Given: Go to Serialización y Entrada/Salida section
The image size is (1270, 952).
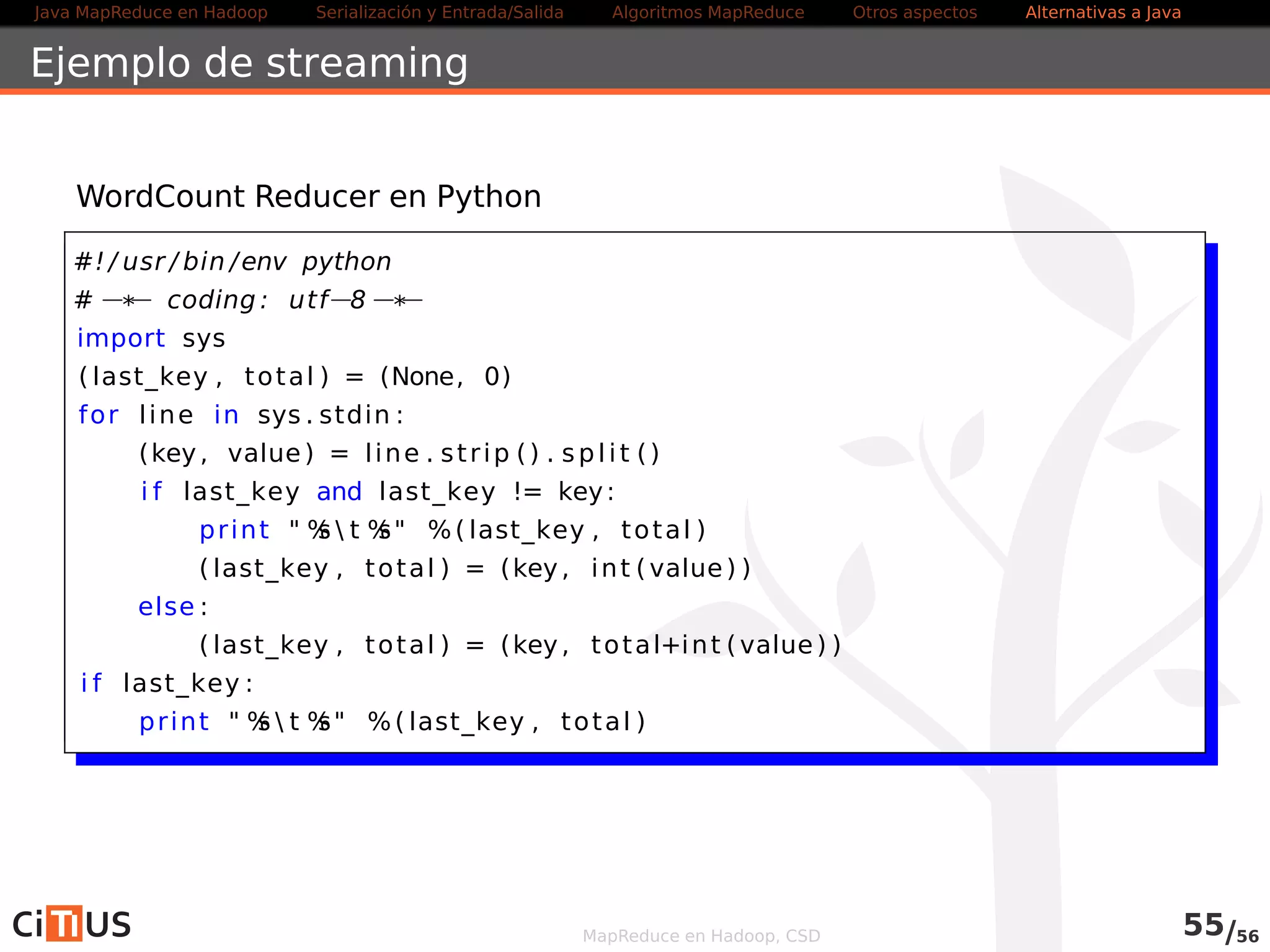Looking at the screenshot, I should click(440, 12).
